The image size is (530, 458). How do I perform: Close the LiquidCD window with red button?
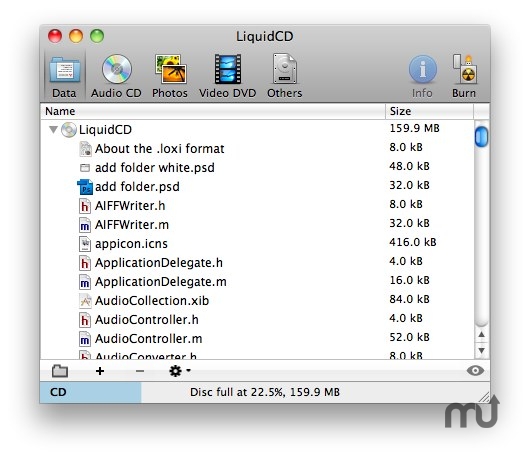[55, 36]
